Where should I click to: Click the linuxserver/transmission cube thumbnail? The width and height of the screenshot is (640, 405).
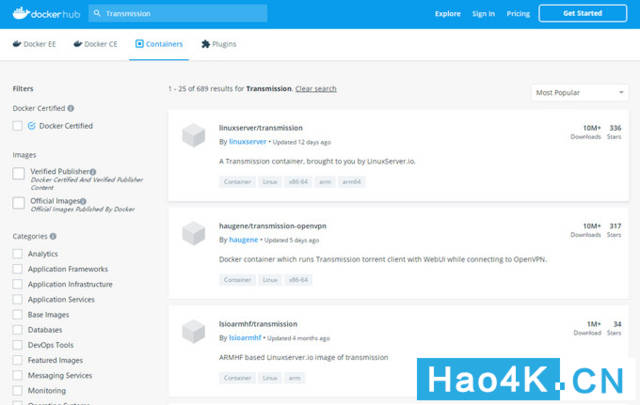[x=193, y=135]
